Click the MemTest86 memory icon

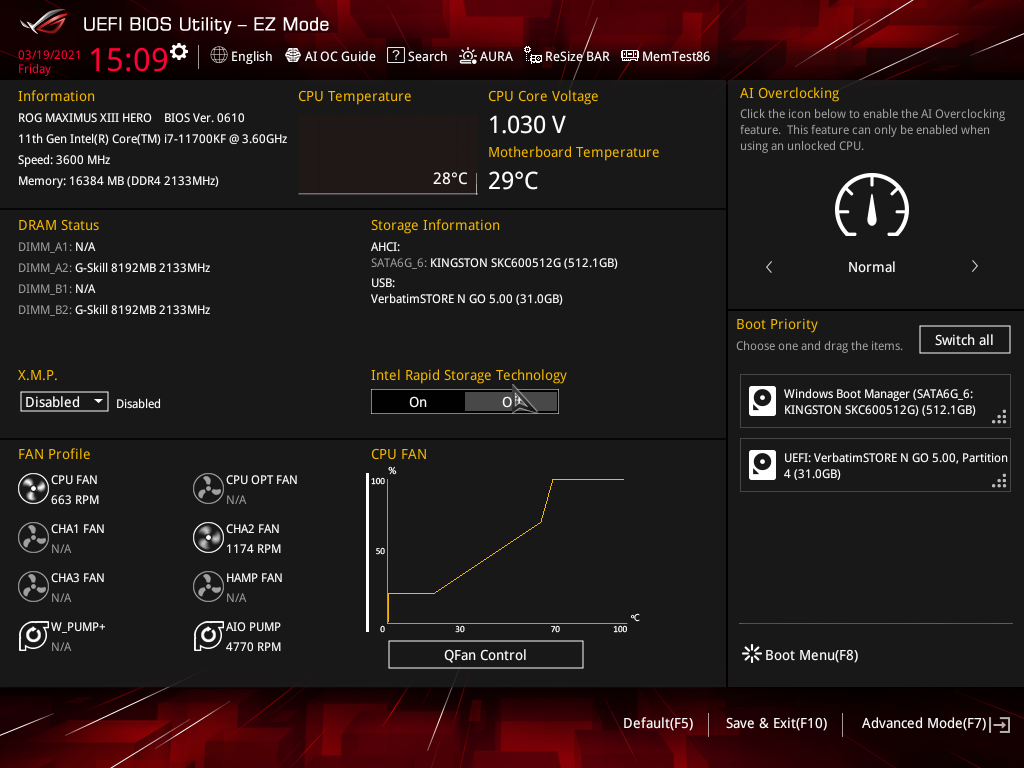click(x=630, y=56)
